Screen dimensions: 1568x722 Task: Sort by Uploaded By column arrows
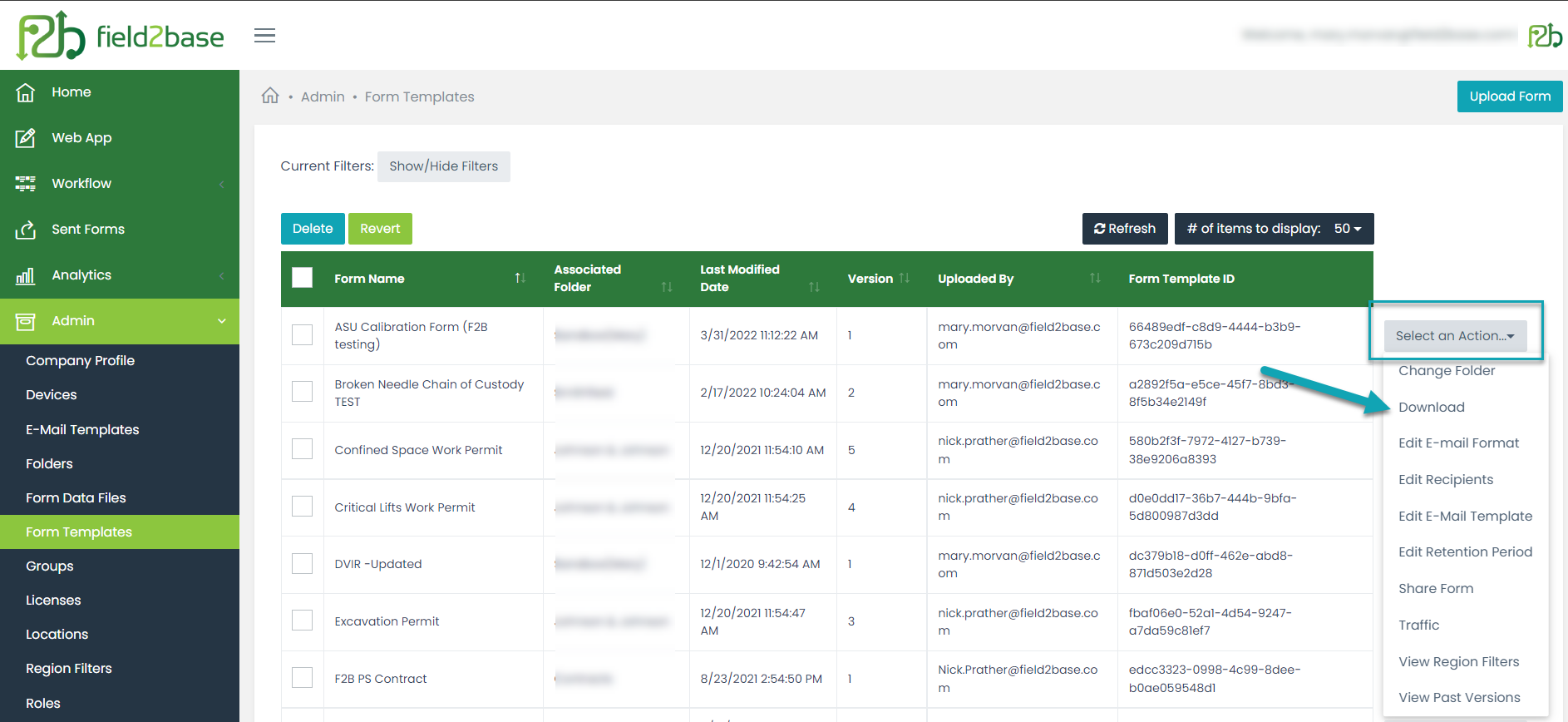click(1095, 278)
